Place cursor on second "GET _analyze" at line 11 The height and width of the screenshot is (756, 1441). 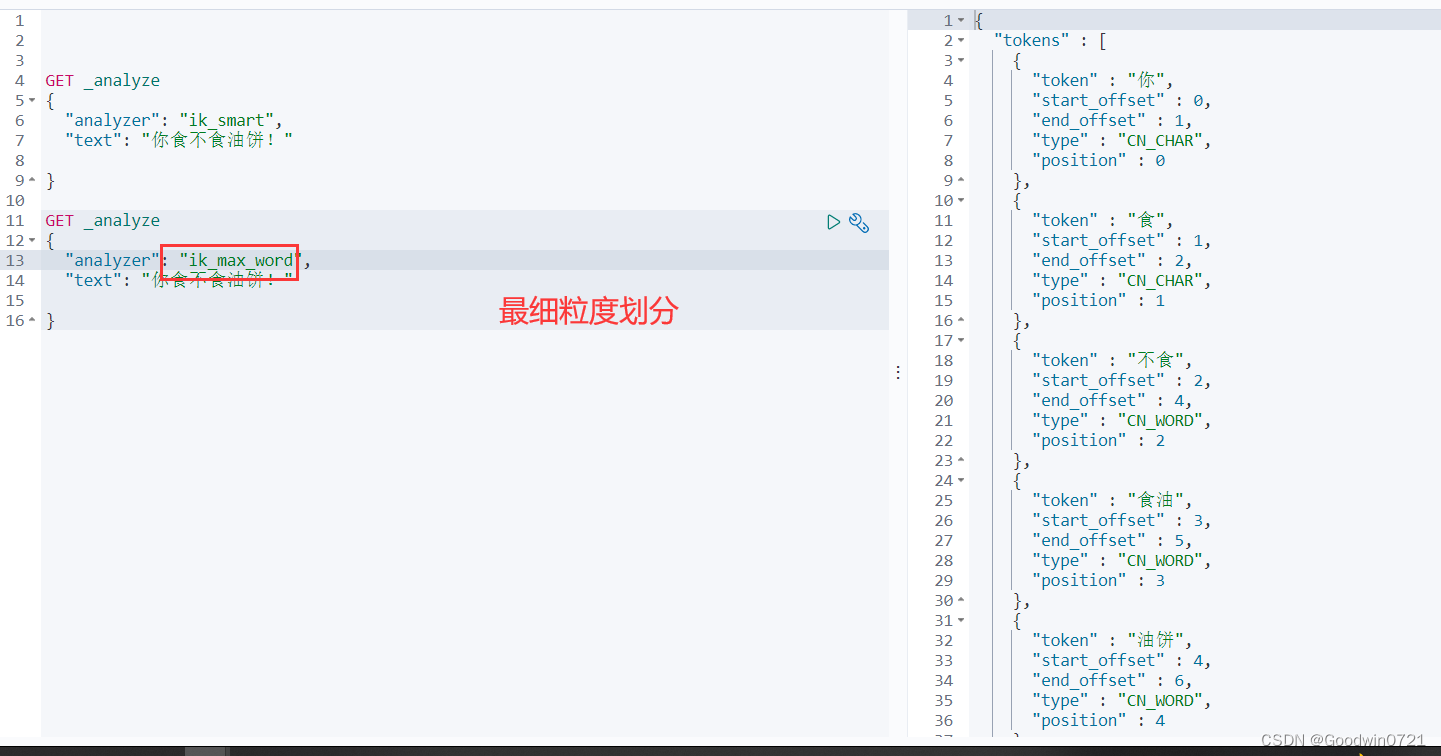click(x=102, y=220)
